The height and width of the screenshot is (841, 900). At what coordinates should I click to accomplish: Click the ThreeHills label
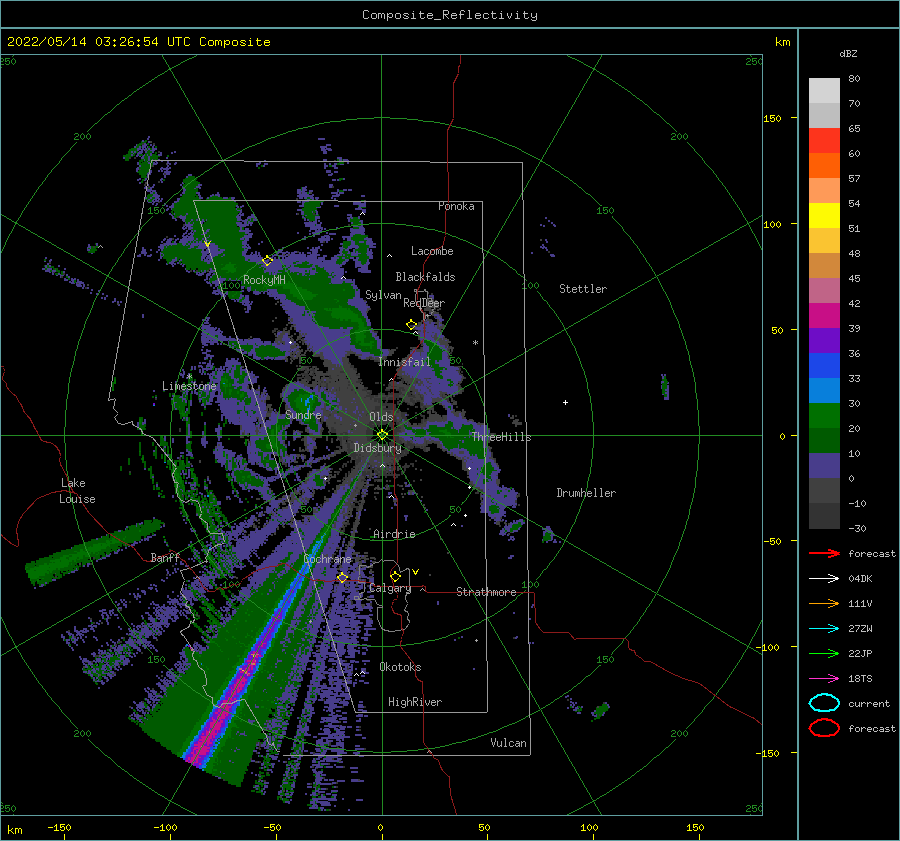pos(501,437)
